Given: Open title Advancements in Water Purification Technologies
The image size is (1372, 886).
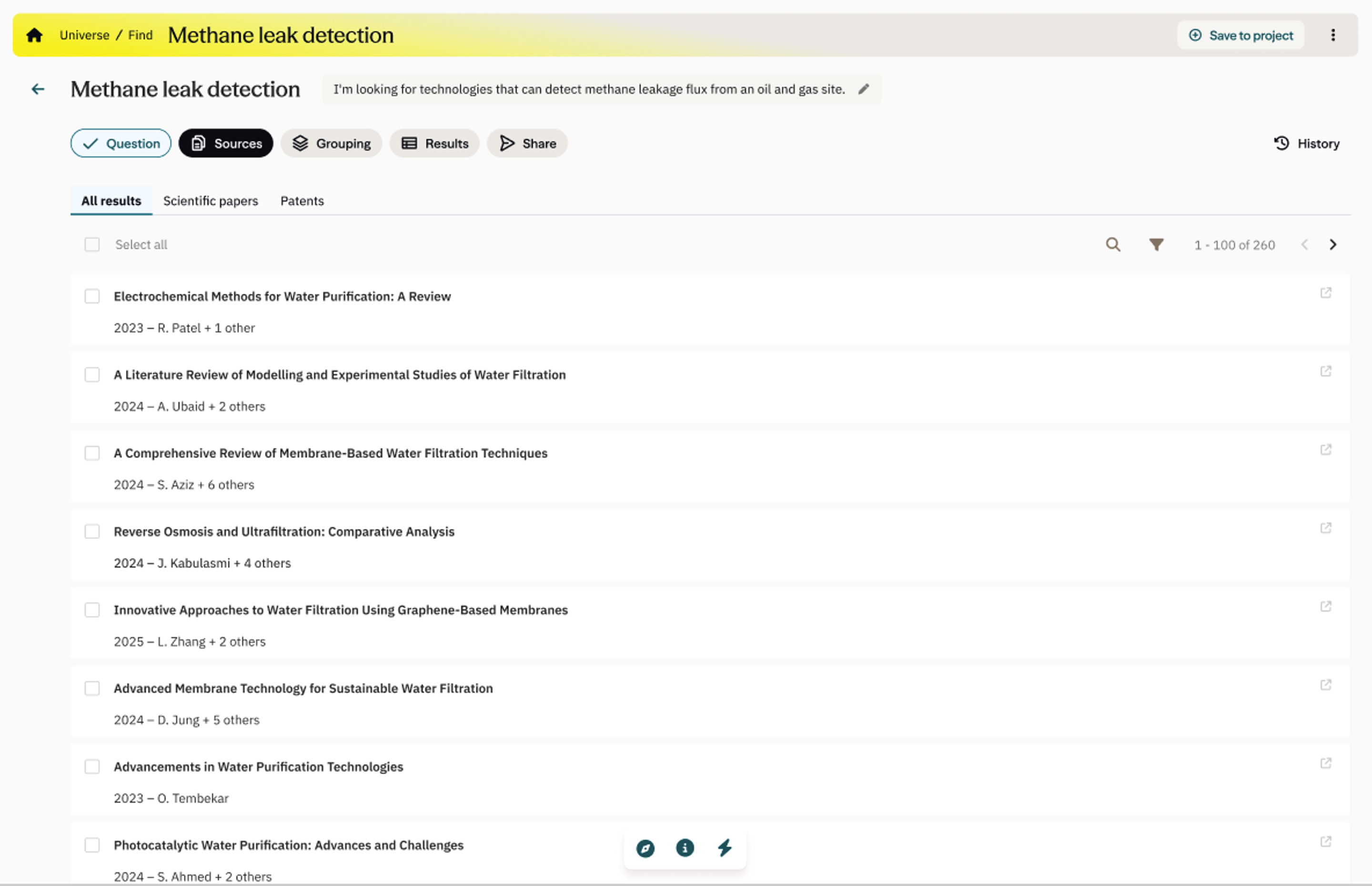Looking at the screenshot, I should (258, 766).
